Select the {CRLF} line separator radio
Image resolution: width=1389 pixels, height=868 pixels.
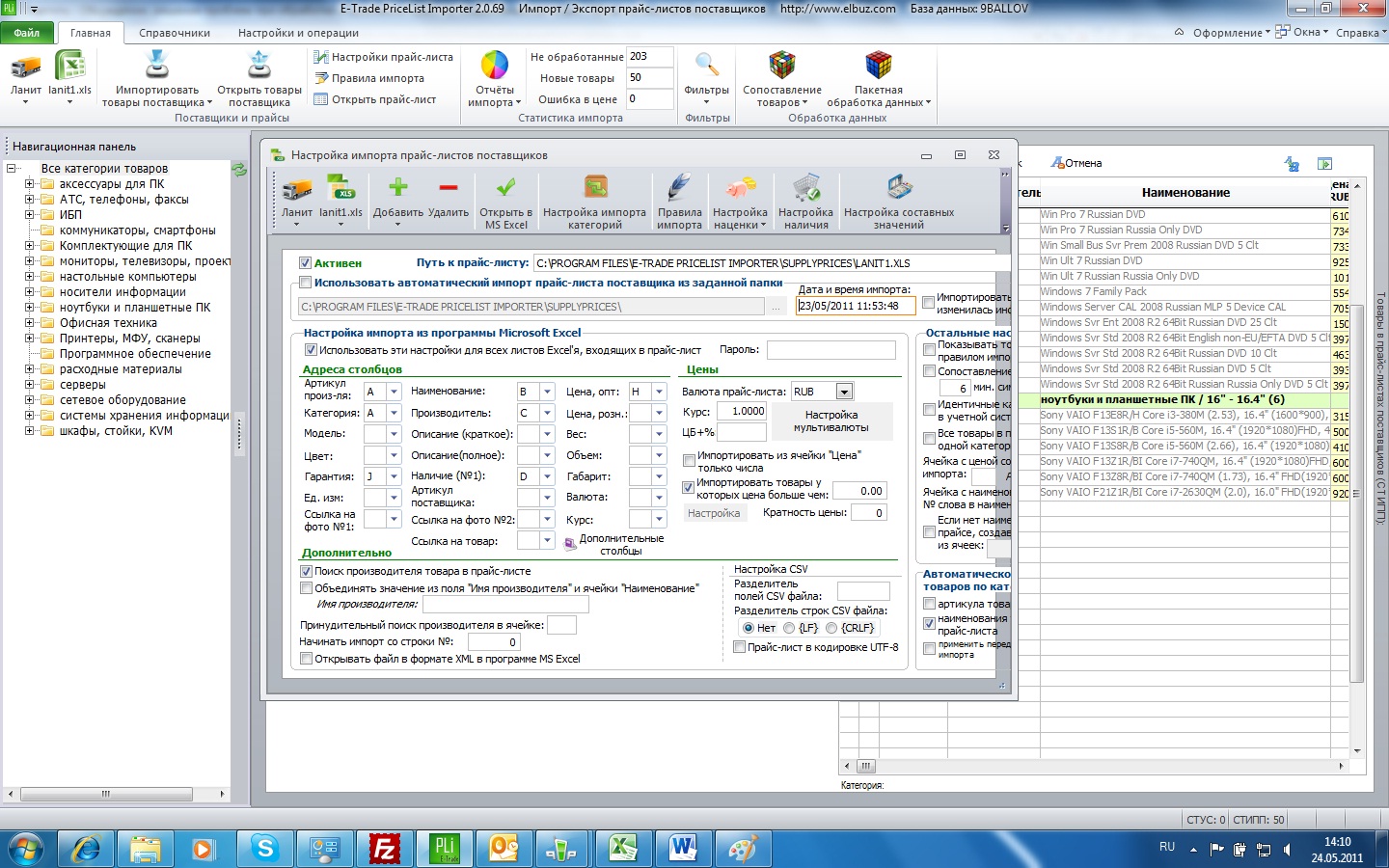point(831,628)
